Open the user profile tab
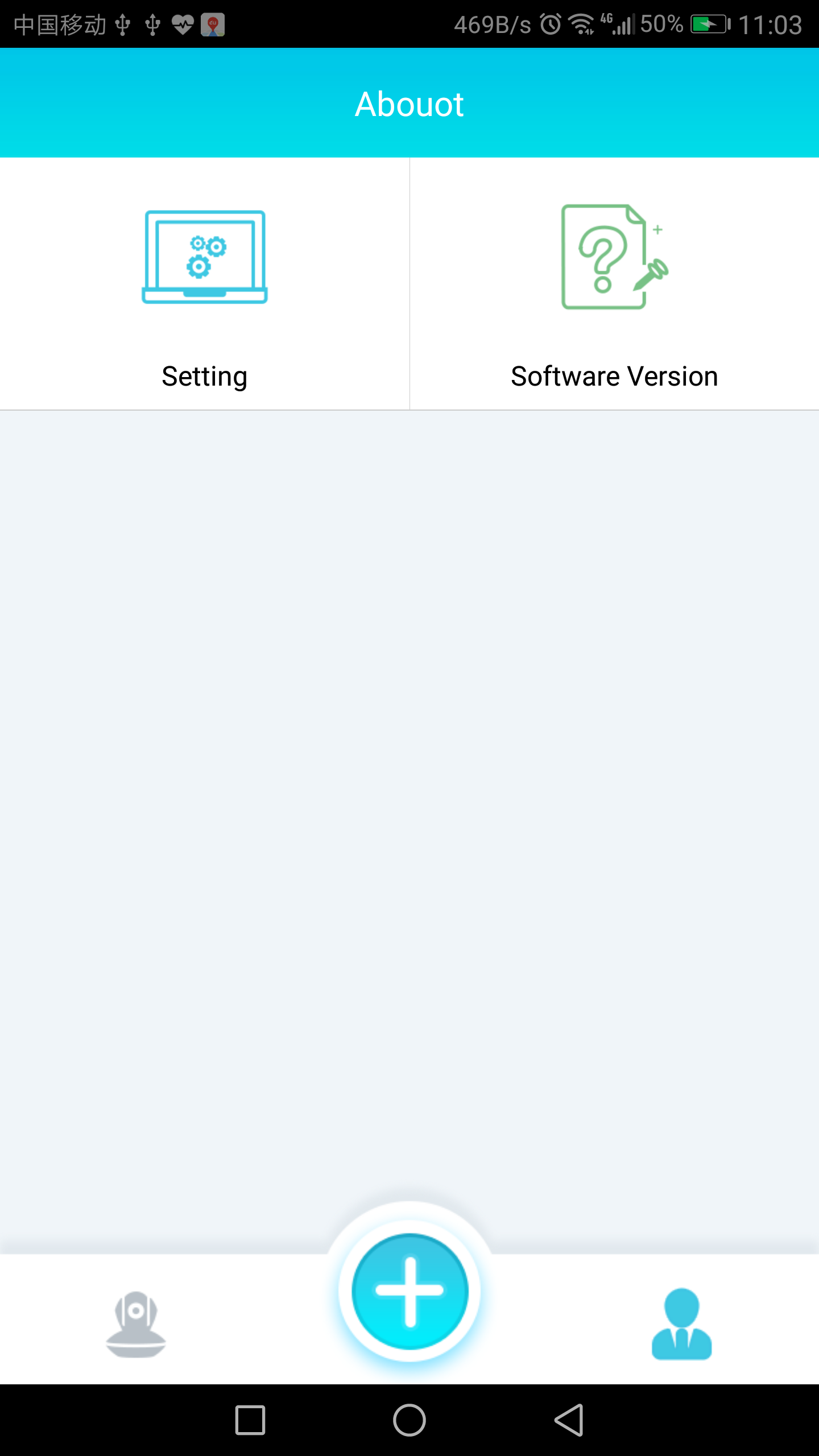This screenshot has width=819, height=1456. 681,1324
